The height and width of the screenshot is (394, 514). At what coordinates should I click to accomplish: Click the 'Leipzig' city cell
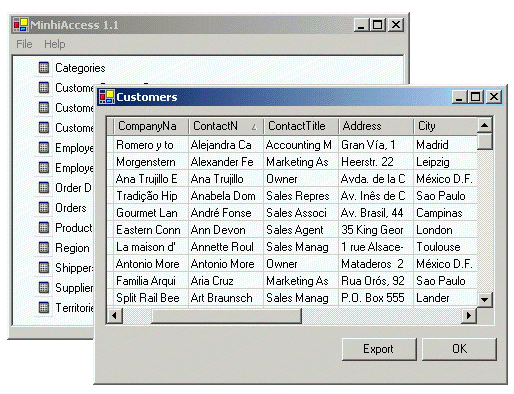point(446,162)
